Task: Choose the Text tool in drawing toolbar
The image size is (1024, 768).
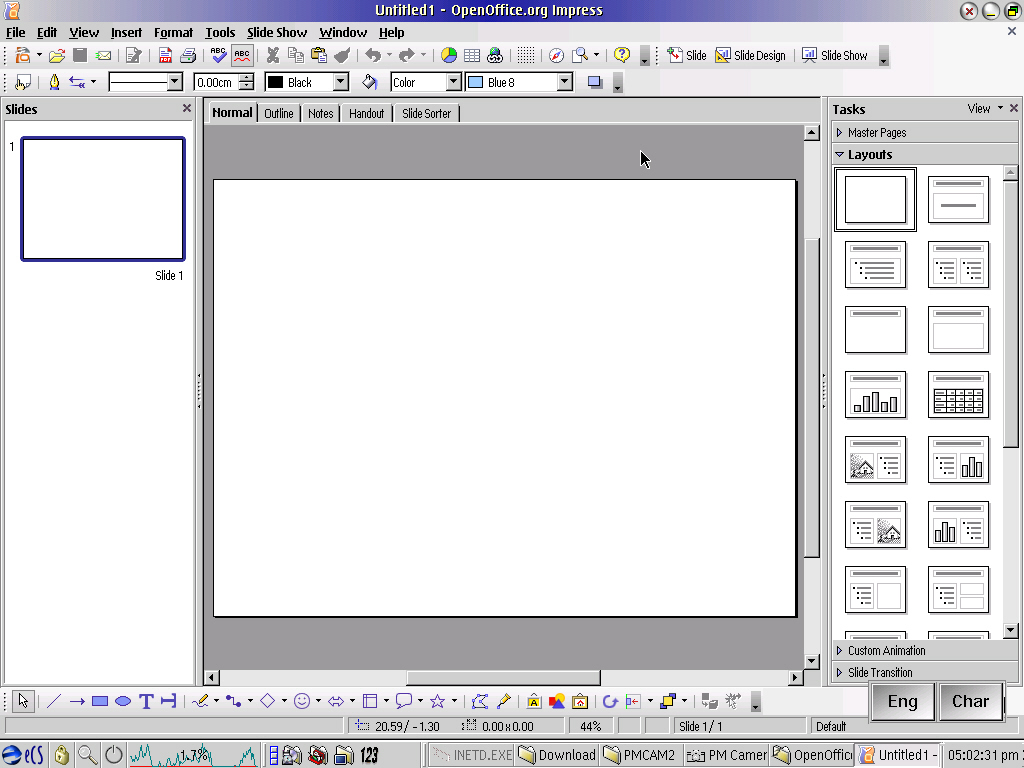Action: [146, 701]
